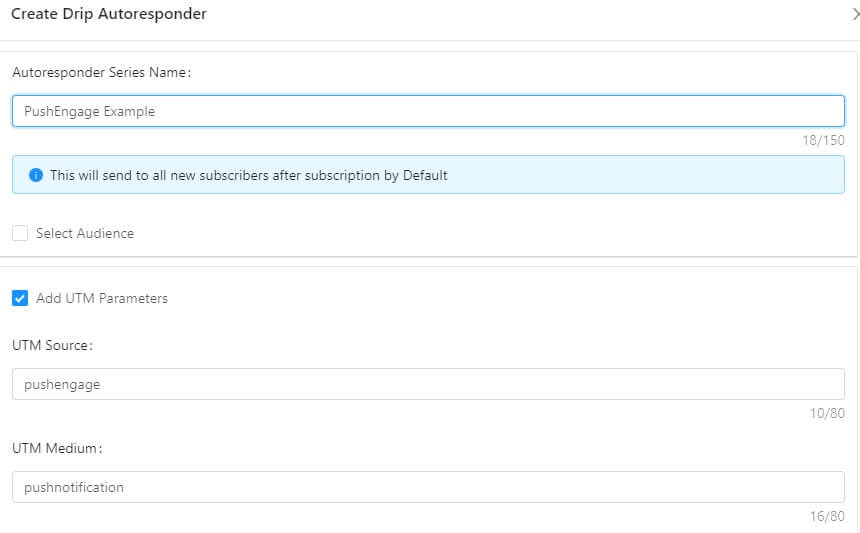Click the 'Create Drip Autoresponder' heading
The height and width of the screenshot is (533, 860).
[109, 14]
